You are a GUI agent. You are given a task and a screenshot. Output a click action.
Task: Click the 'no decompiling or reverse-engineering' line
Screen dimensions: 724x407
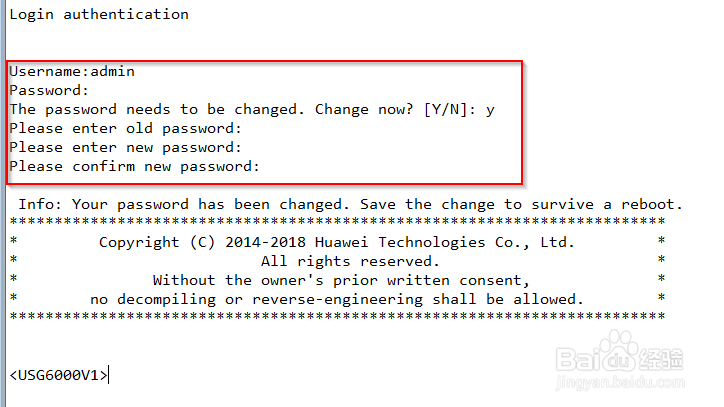pos(337,299)
